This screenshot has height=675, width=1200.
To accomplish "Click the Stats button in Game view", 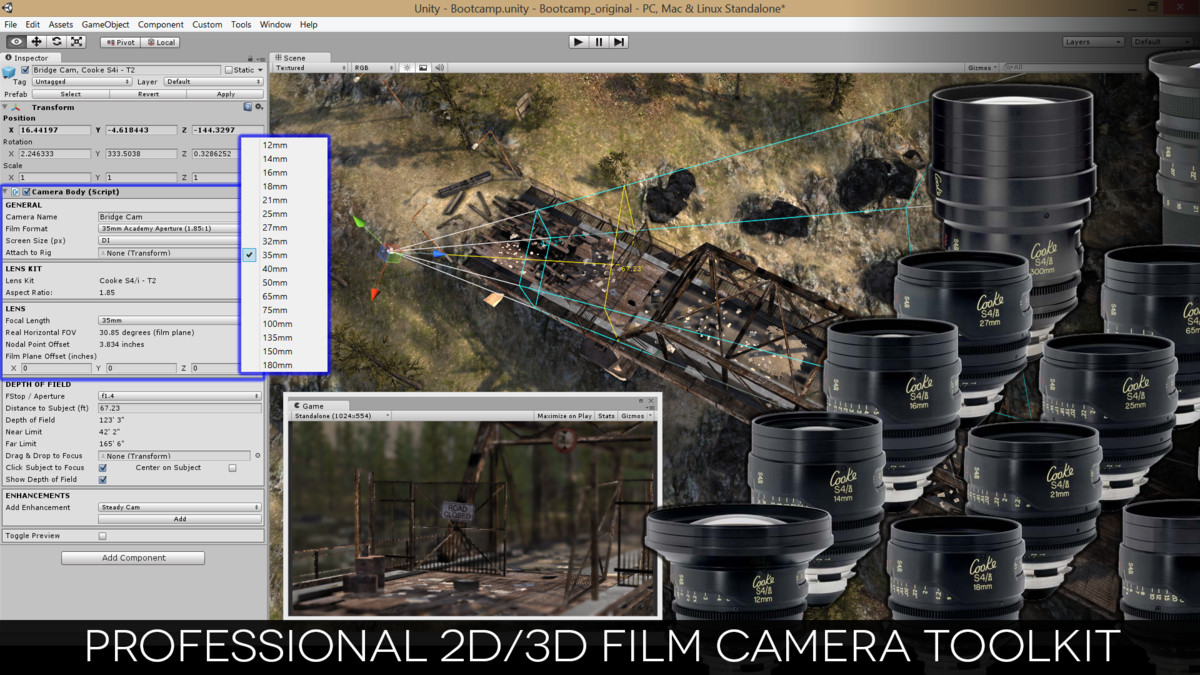I will pos(607,416).
